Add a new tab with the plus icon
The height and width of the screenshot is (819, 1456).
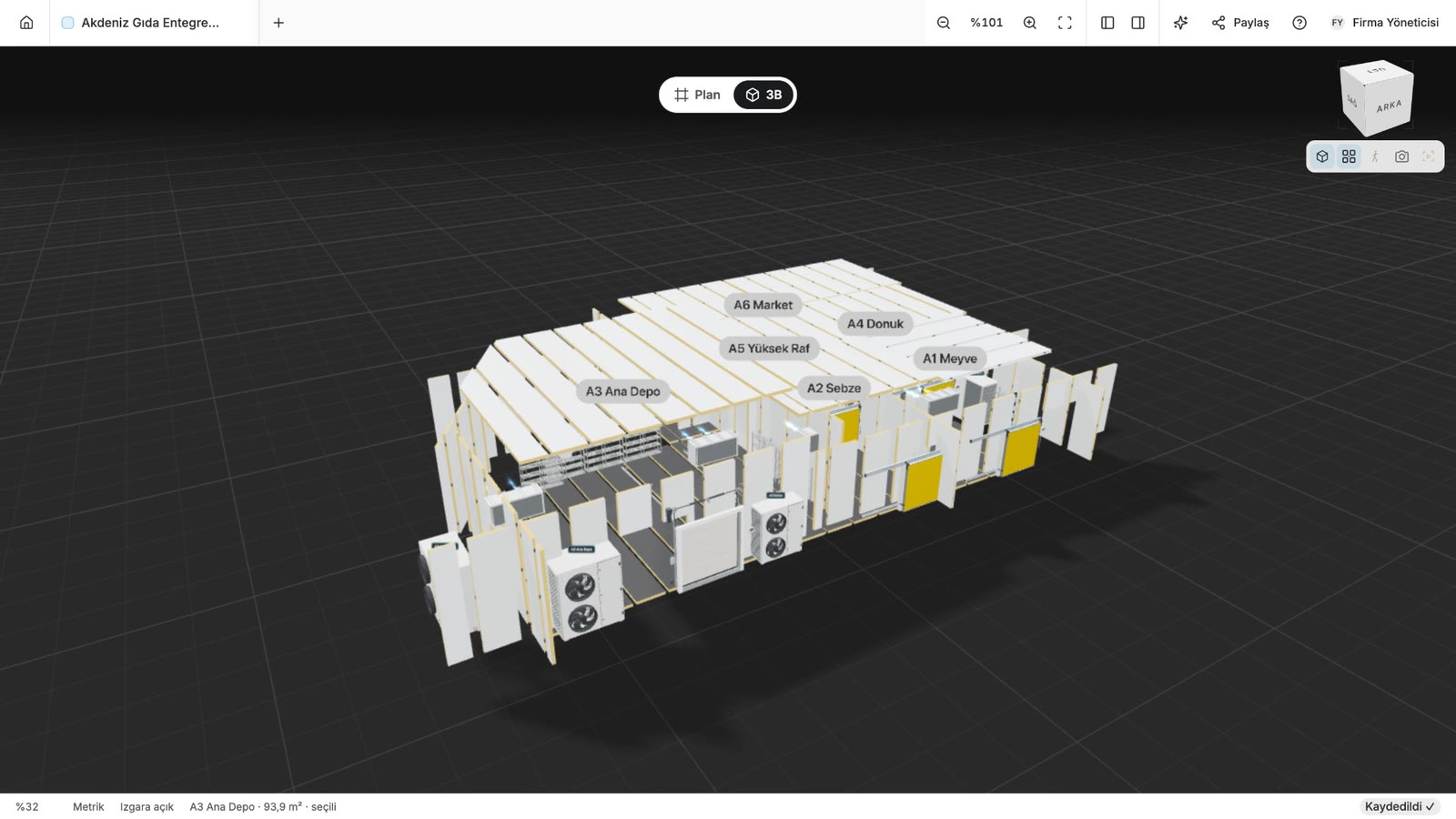pos(278,23)
